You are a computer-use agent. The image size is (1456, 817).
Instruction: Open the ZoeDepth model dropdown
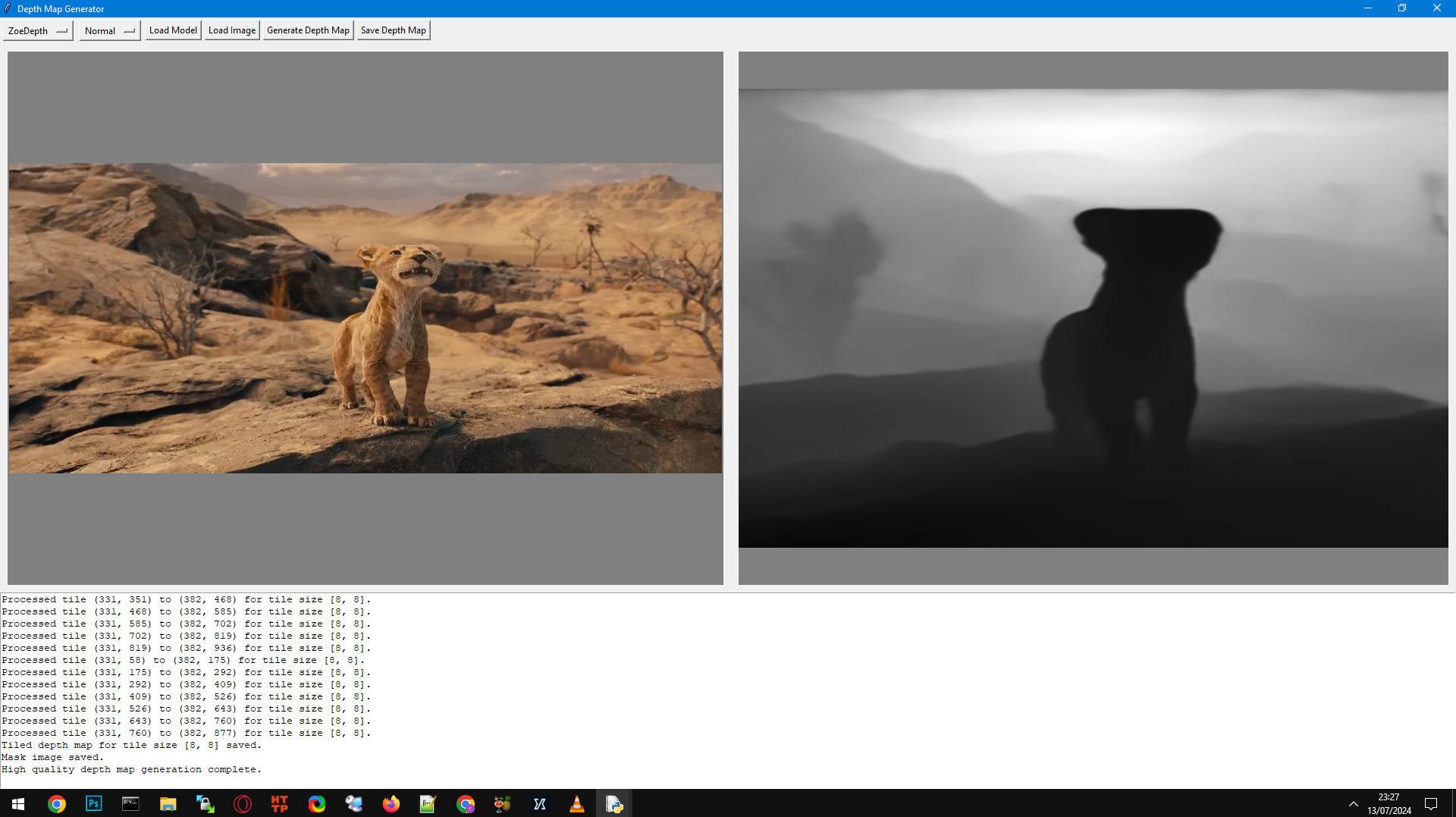(37, 30)
